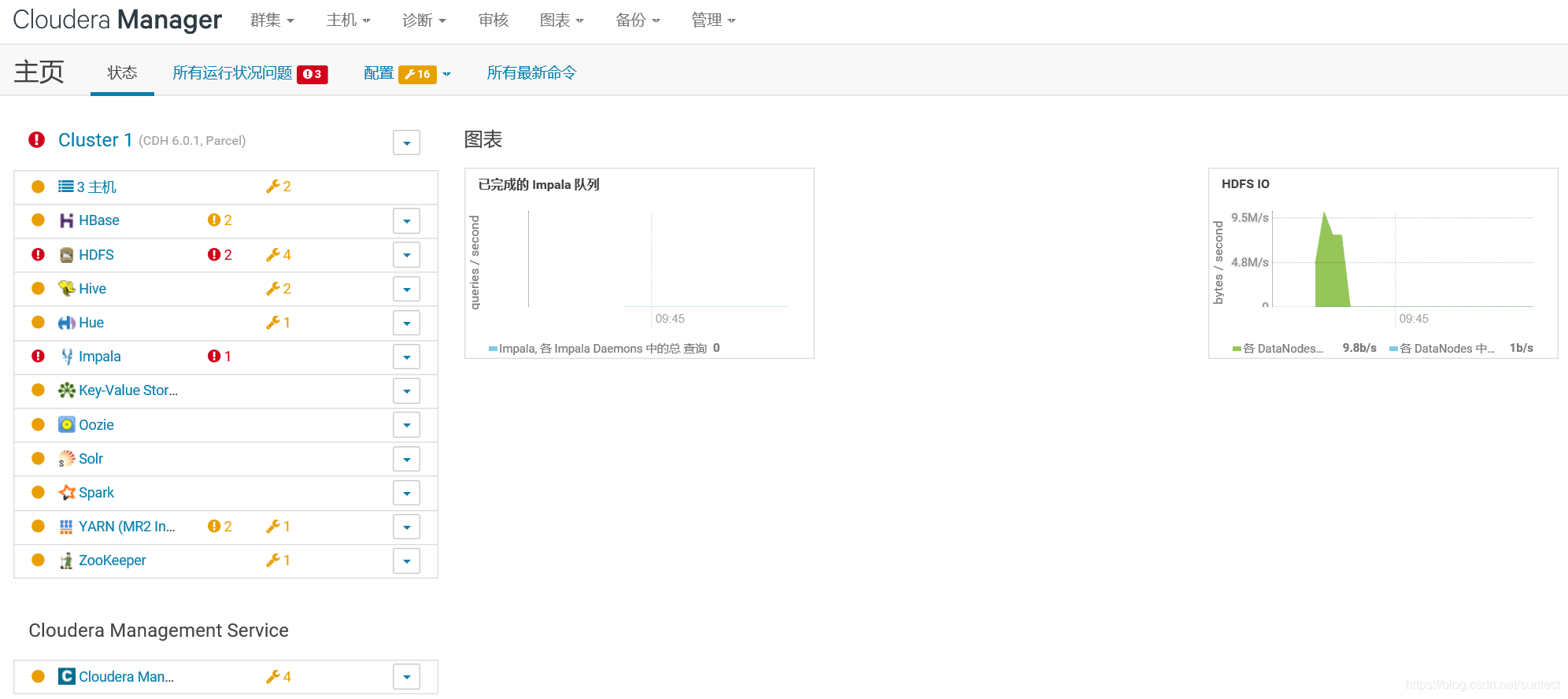Open Oozie actions dropdown
The width and height of the screenshot is (1568, 699).
tap(407, 425)
